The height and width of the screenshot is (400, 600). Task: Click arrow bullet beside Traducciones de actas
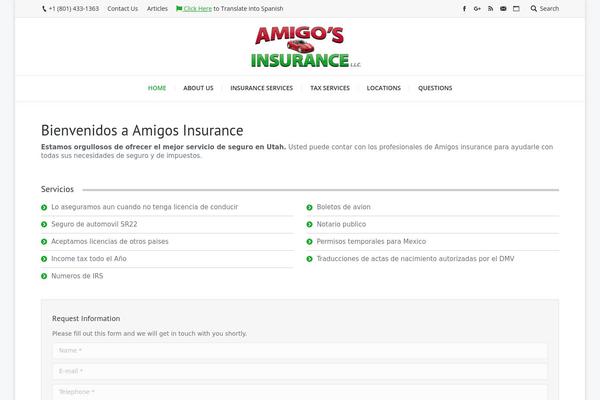pyautogui.click(x=310, y=259)
